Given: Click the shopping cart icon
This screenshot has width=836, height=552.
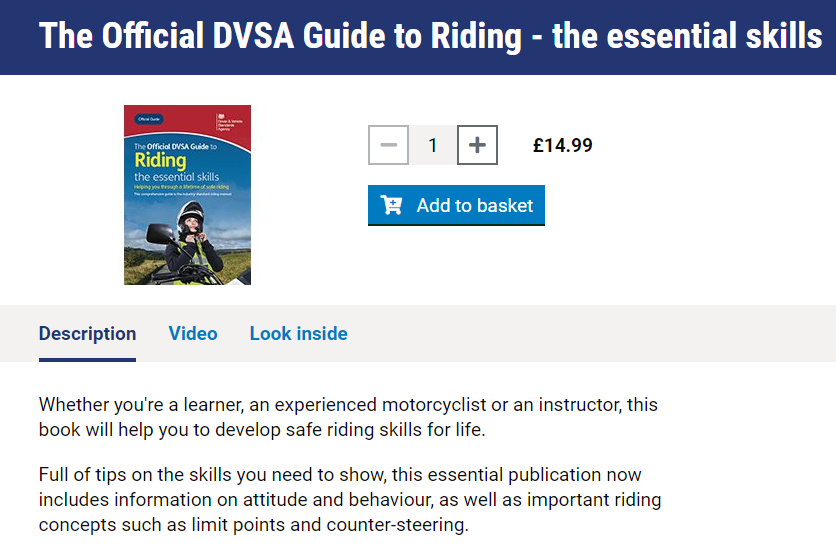Looking at the screenshot, I should [x=391, y=205].
